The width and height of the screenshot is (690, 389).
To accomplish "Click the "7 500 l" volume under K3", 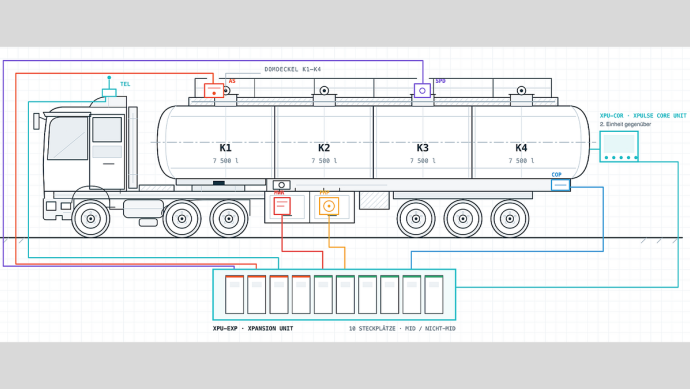I will [x=422, y=161].
